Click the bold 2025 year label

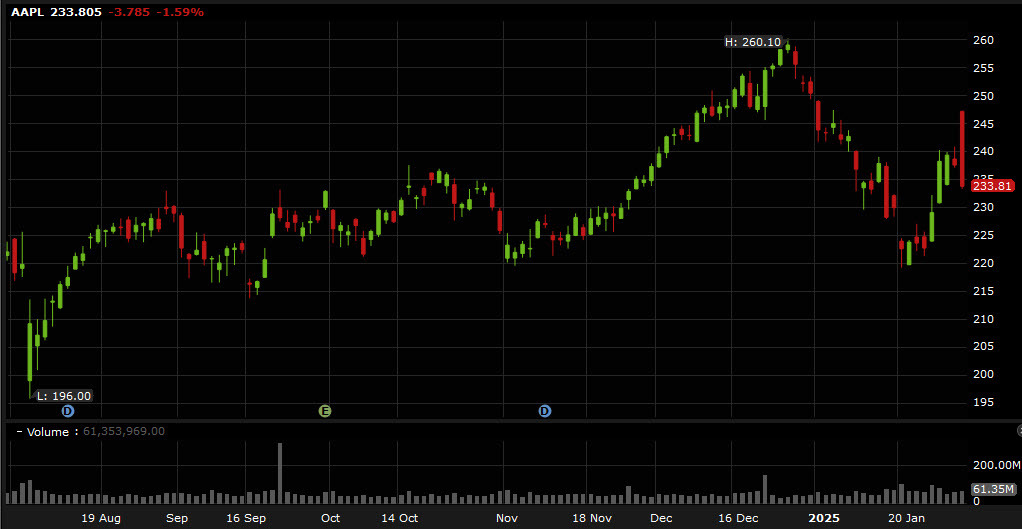click(x=824, y=519)
